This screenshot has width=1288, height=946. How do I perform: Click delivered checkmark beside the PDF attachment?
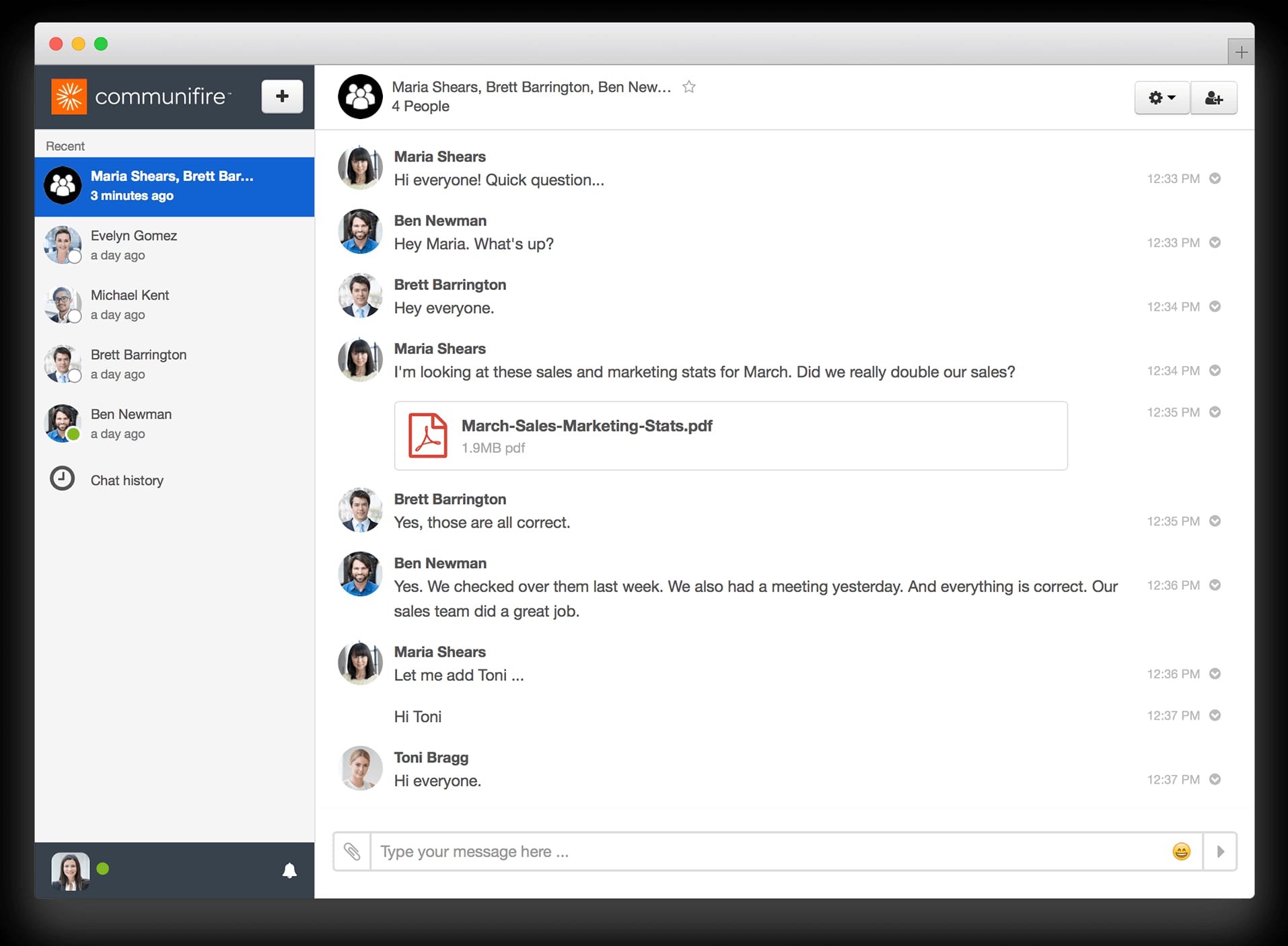(x=1215, y=412)
